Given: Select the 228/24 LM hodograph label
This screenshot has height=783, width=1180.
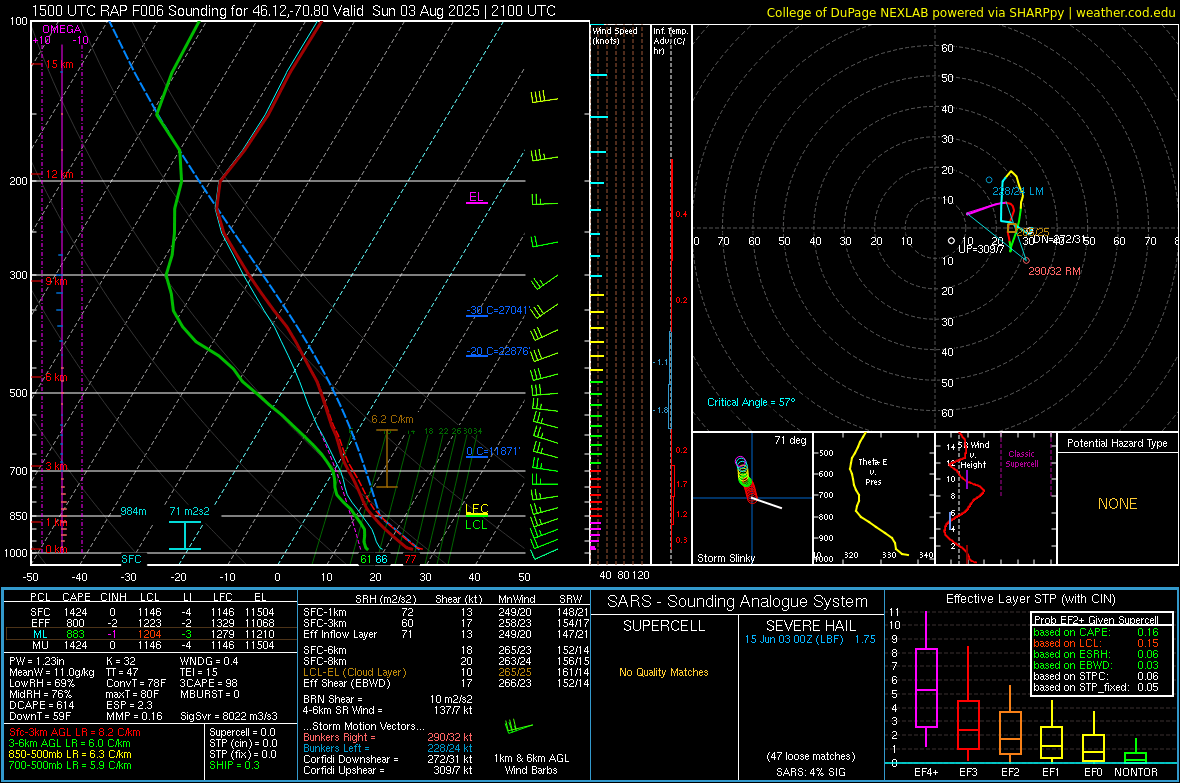Looking at the screenshot, I should 1017,191.
